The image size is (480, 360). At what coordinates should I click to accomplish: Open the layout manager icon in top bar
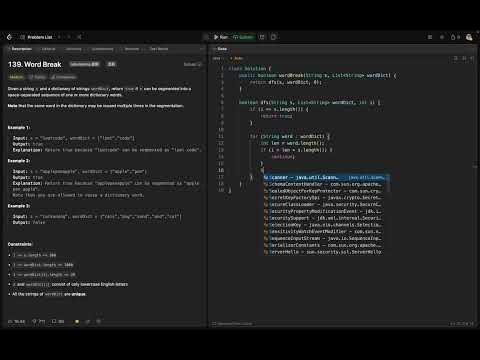coord(430,37)
